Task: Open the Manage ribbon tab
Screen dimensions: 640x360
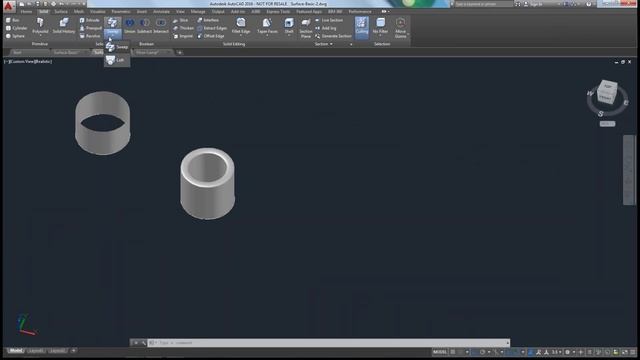Action: pos(198,12)
